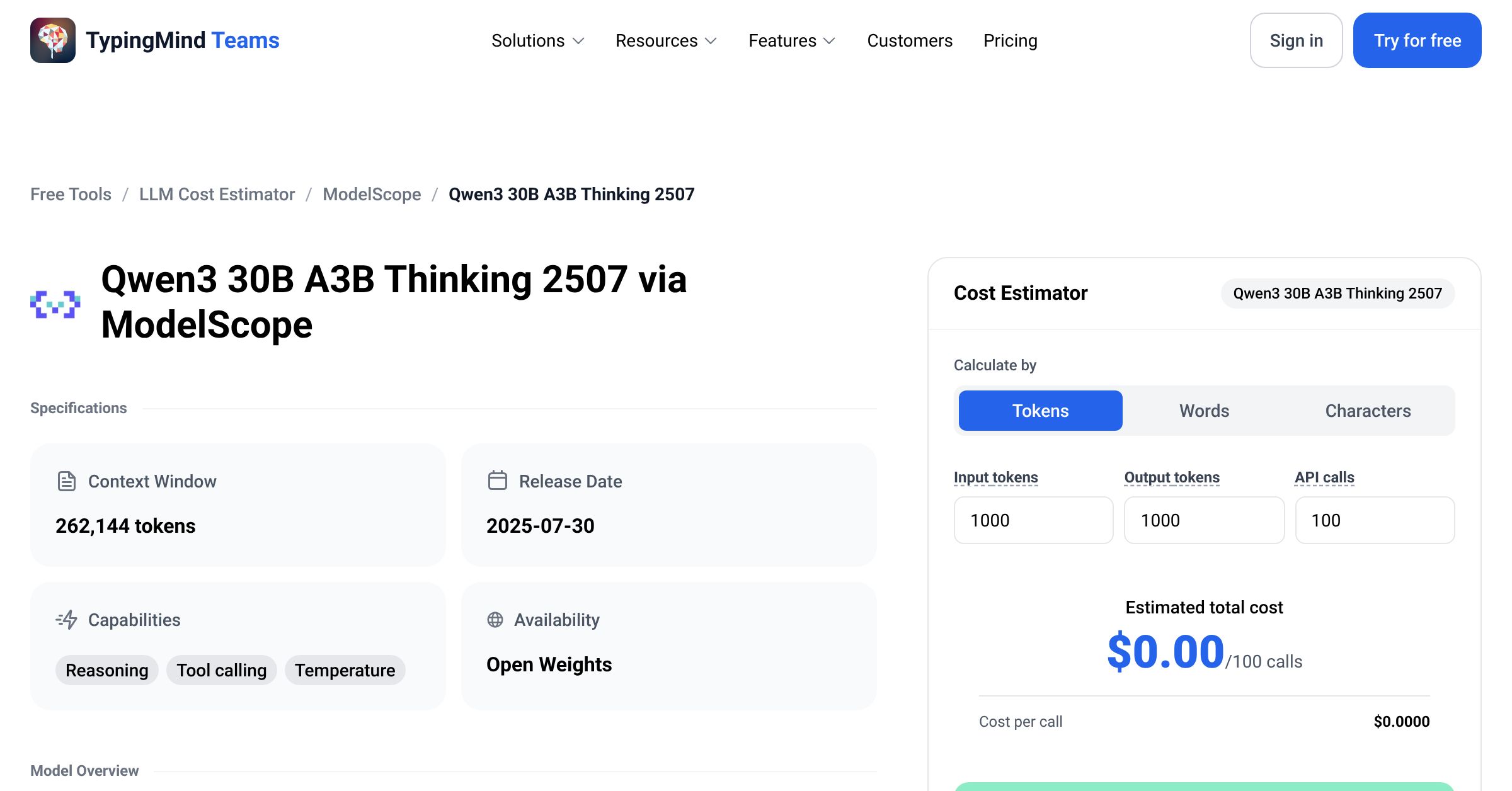Click the TypingMind brain logo icon
This screenshot has width=1512, height=791.
coord(53,40)
